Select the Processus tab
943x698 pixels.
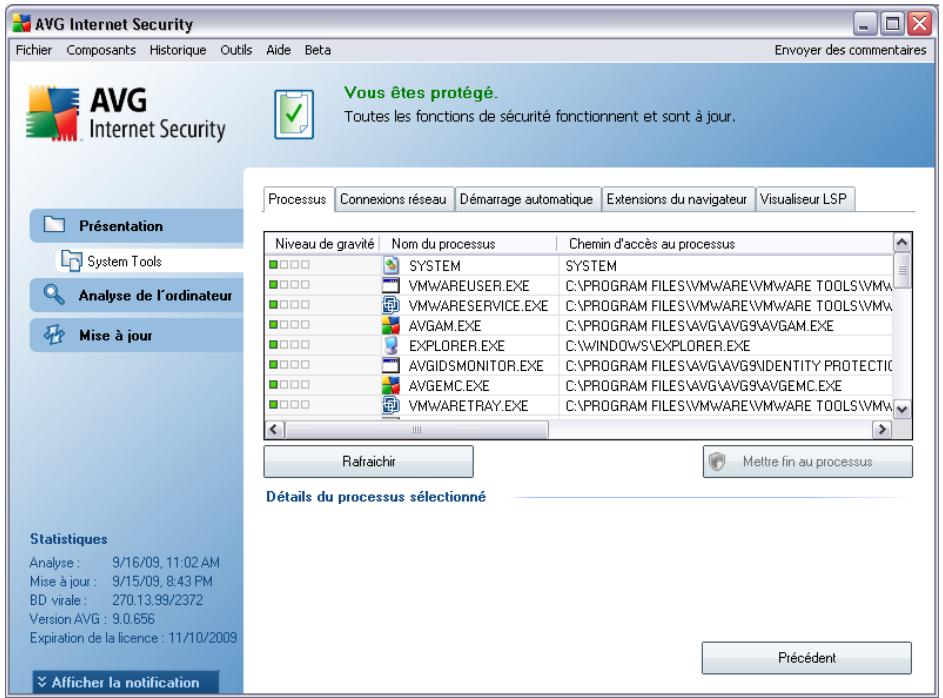[x=297, y=199]
